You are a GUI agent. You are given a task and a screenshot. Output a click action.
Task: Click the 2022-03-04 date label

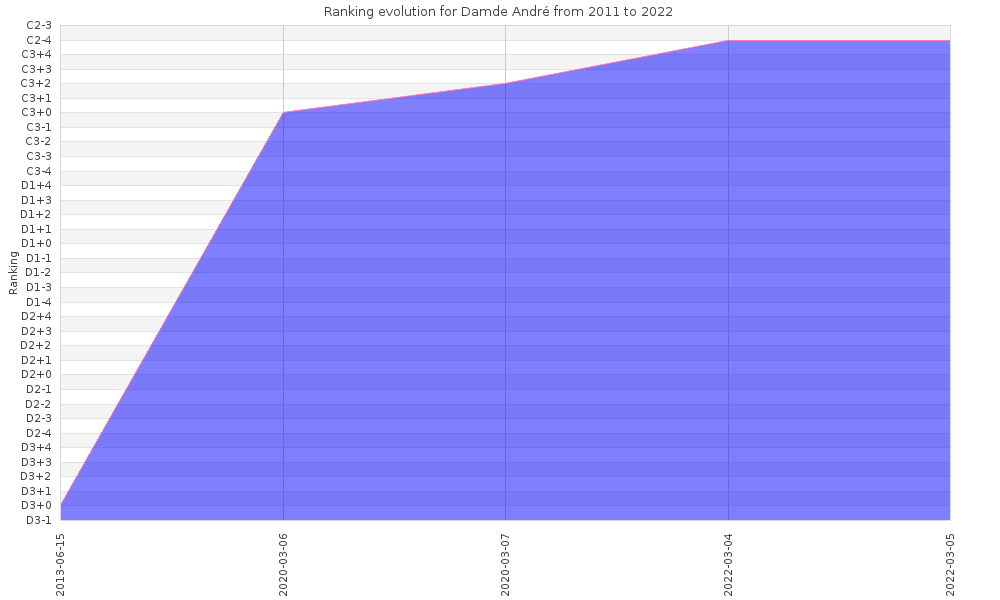(x=728, y=562)
